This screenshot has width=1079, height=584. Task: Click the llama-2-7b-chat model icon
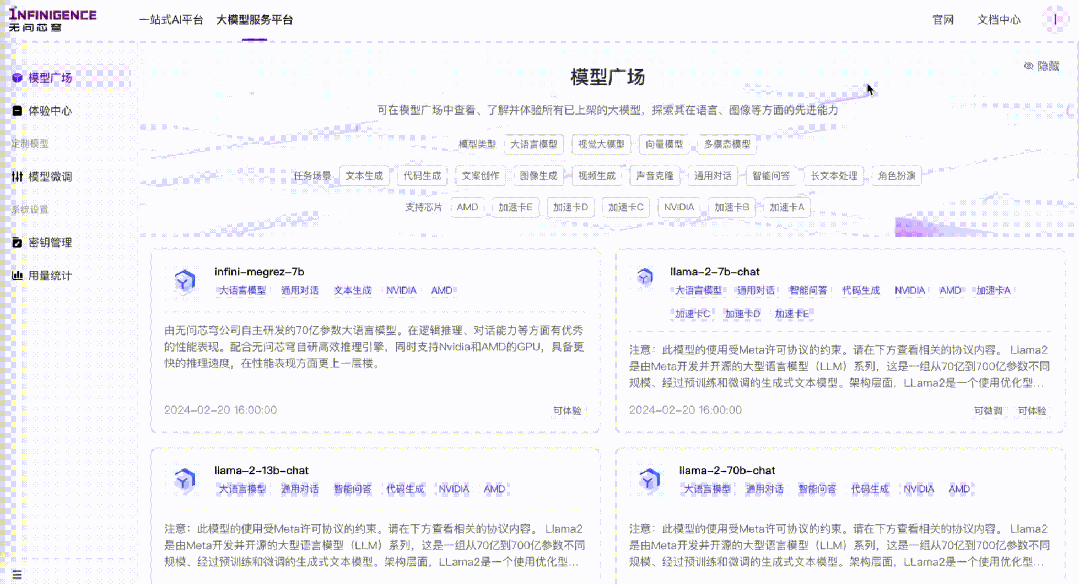(x=645, y=277)
